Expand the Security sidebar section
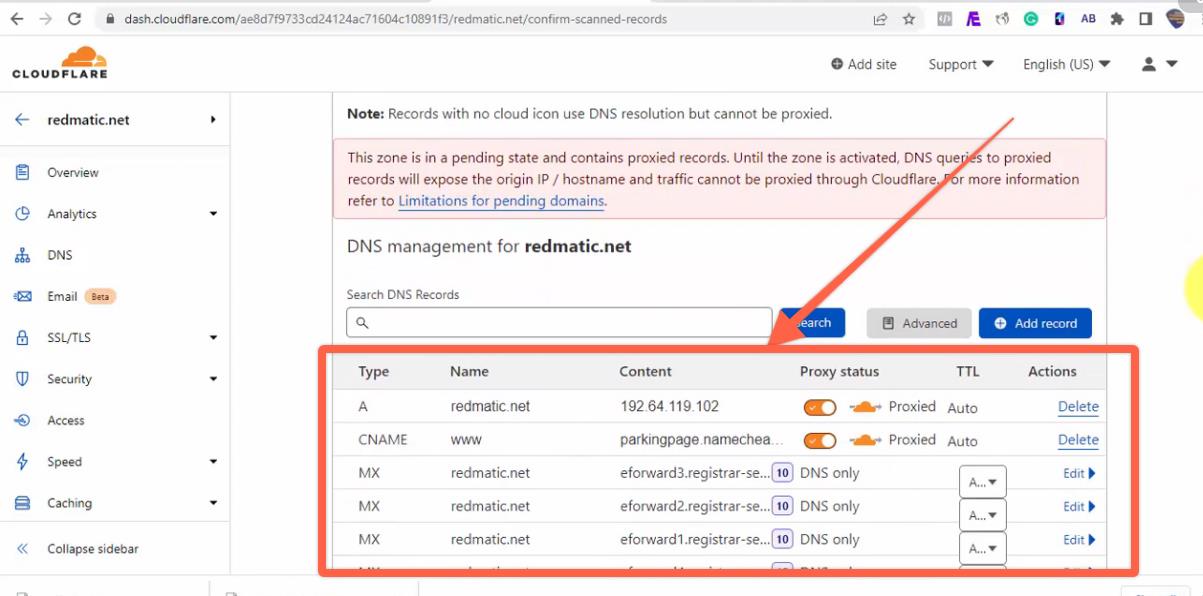The image size is (1203, 596). pos(213,379)
